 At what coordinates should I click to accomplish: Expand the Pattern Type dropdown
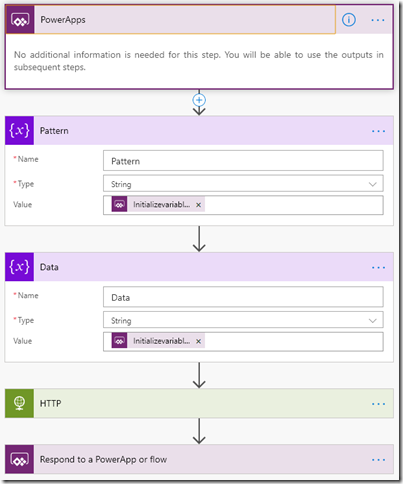243,184
